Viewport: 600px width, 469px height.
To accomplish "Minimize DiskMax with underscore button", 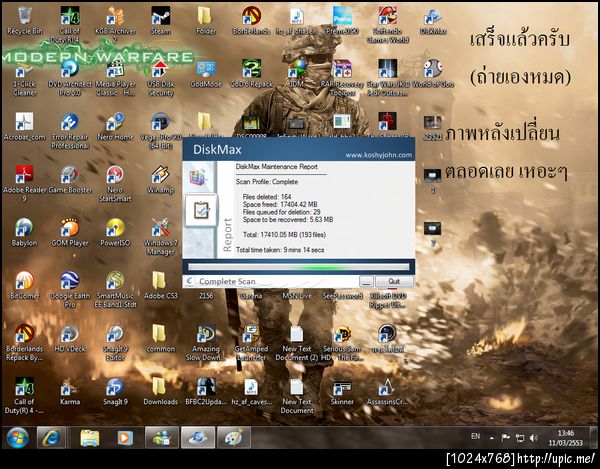I will pos(366,281).
